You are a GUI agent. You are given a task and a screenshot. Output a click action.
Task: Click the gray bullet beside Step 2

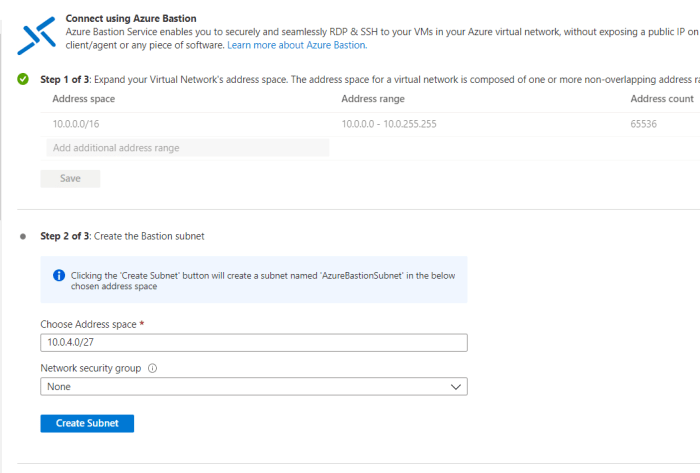point(23,237)
